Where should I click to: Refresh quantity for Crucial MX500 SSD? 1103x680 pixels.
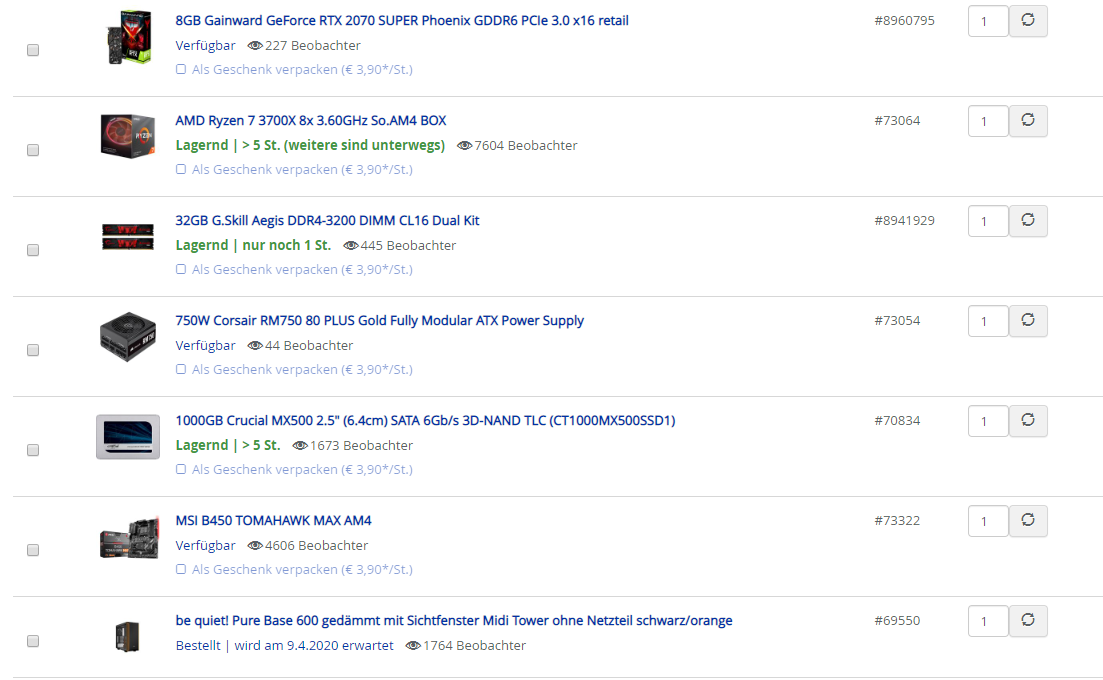[x=1028, y=421]
